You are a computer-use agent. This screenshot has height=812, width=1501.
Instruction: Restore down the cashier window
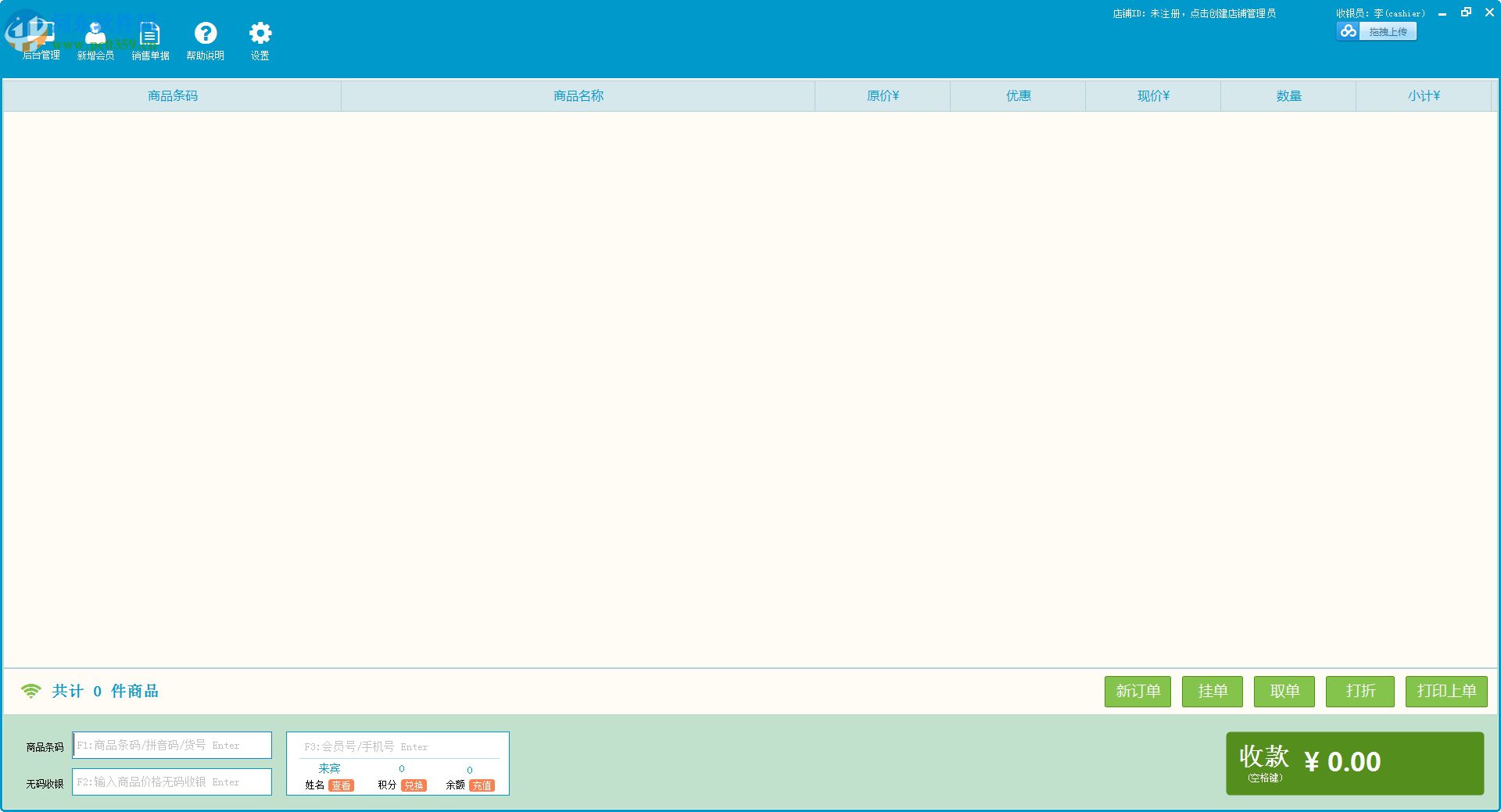1466,13
